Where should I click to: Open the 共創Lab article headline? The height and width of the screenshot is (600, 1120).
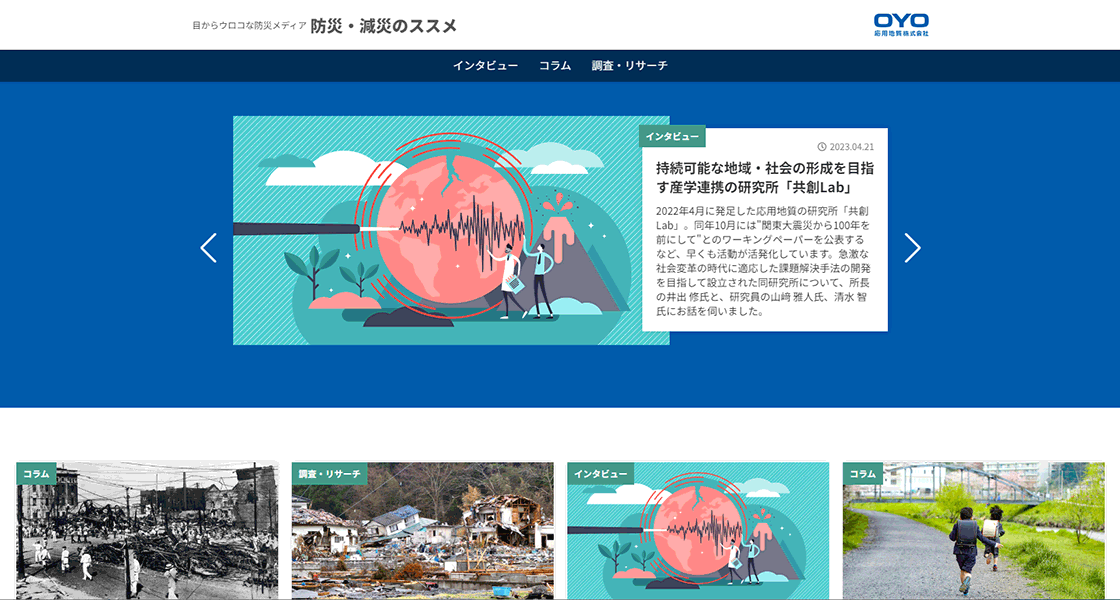[x=763, y=177]
